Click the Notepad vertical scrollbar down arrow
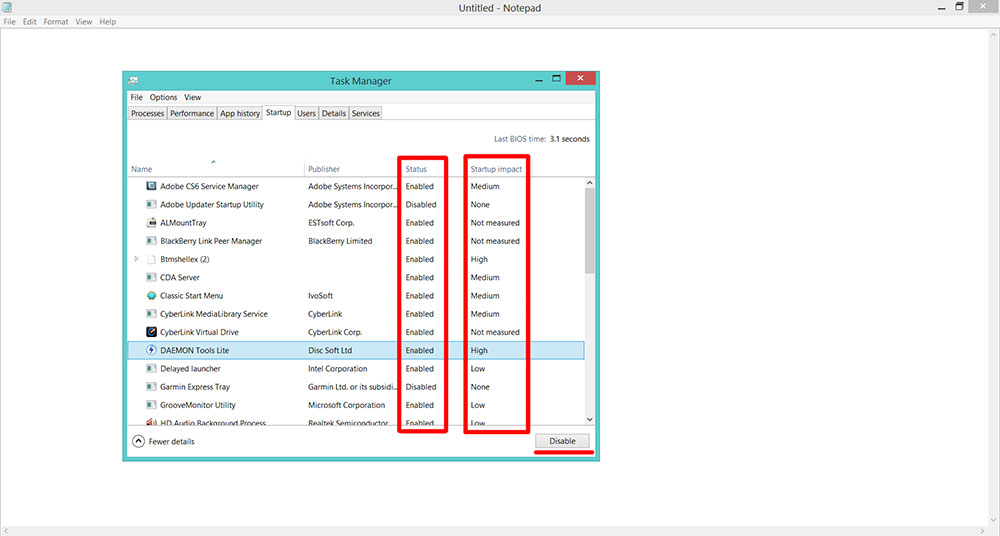 coord(994,521)
